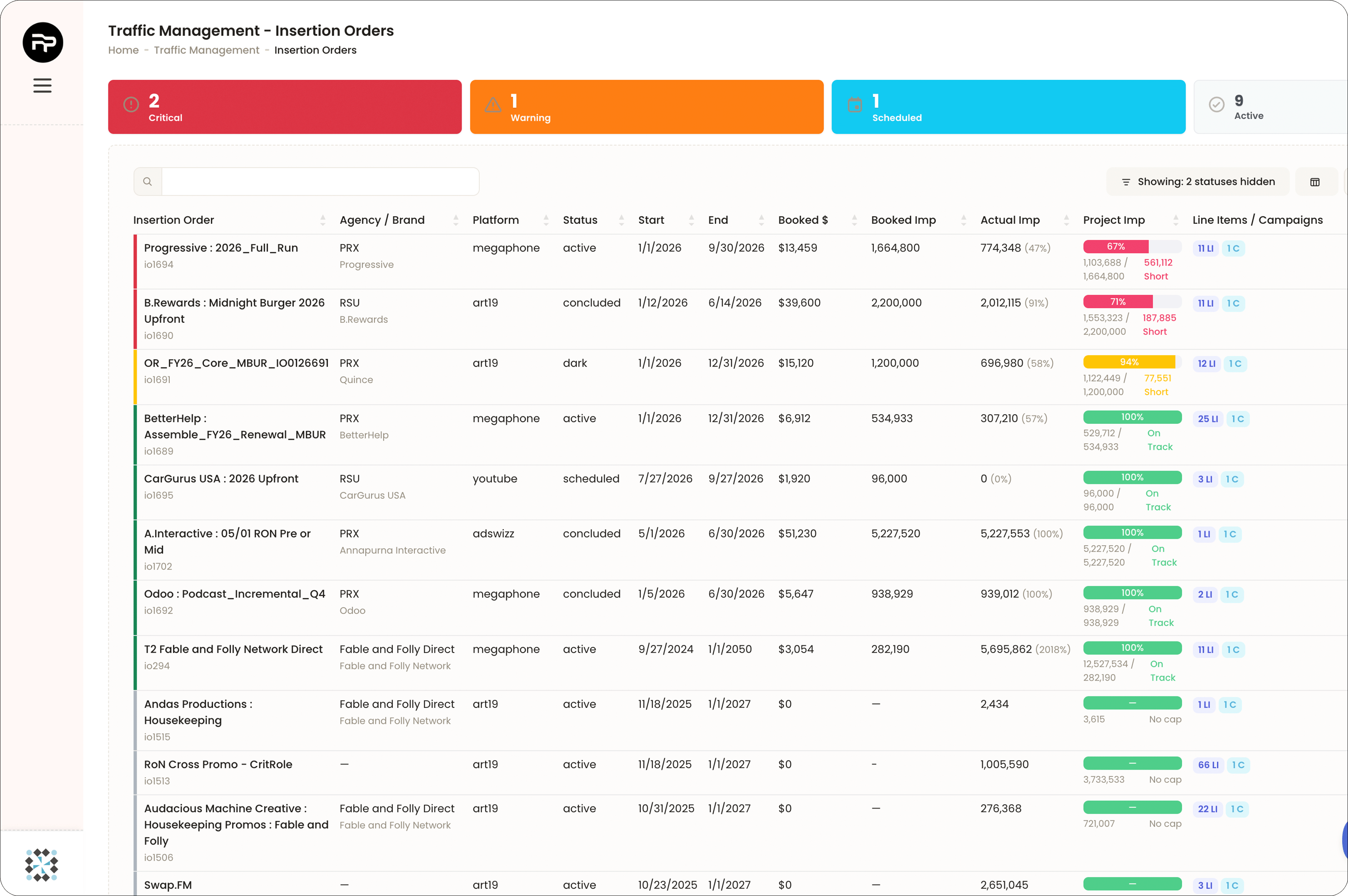Screen dimensions: 1348x896
Task: Open T2 Fable and Folly Network Direct
Action: point(233,649)
